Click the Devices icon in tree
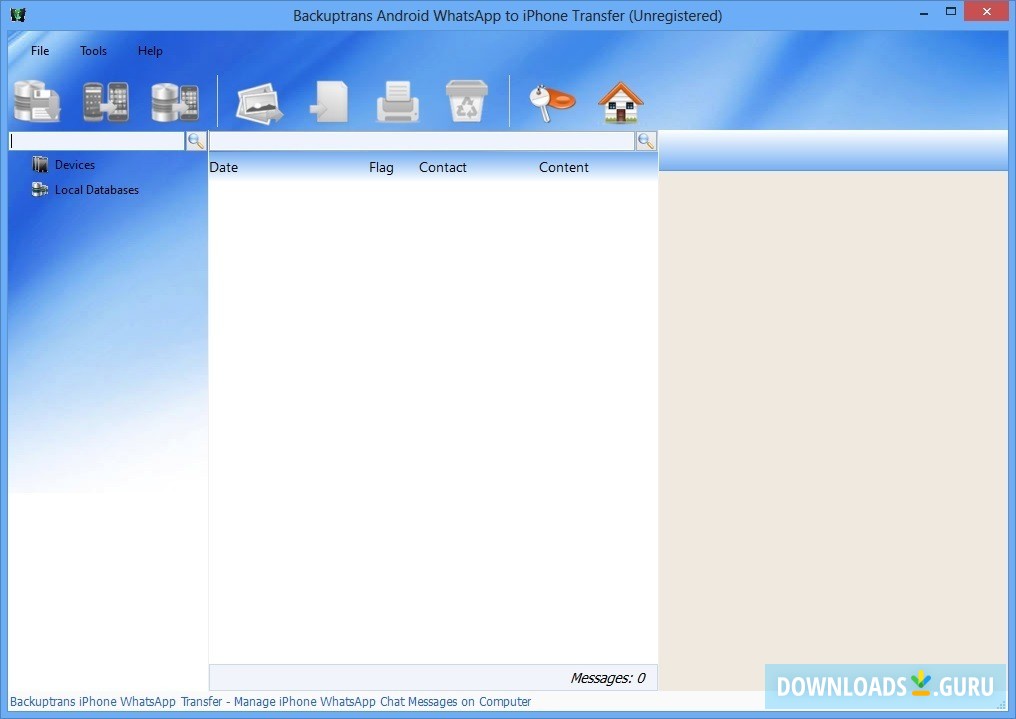This screenshot has height=719, width=1016. [40, 165]
